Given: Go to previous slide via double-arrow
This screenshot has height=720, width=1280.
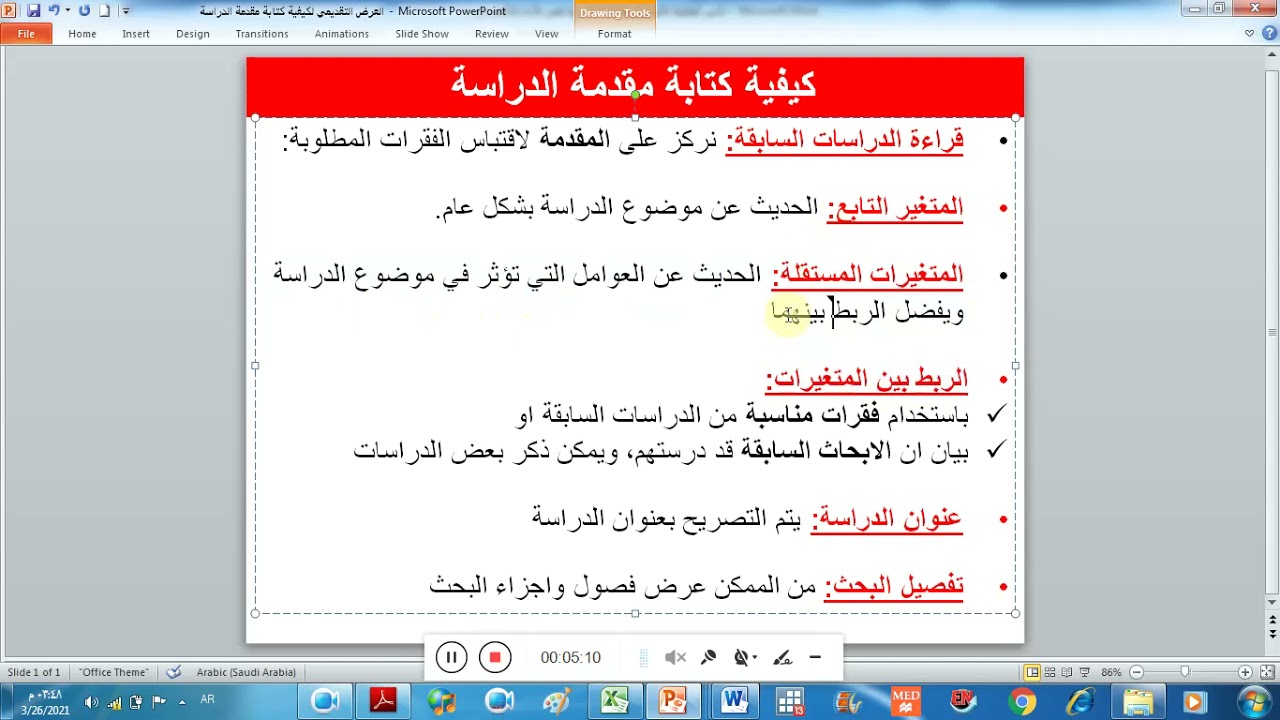Looking at the screenshot, I should 1272,621.
